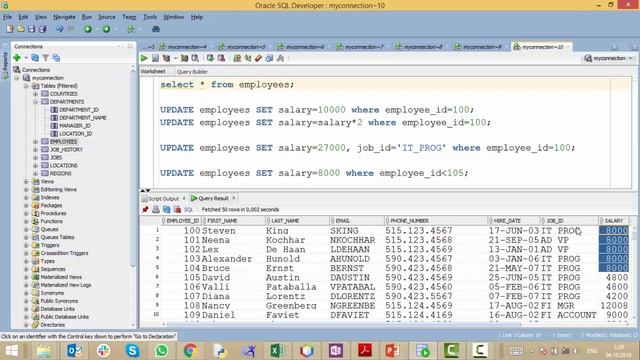Open the Team menu

tap(129, 17)
